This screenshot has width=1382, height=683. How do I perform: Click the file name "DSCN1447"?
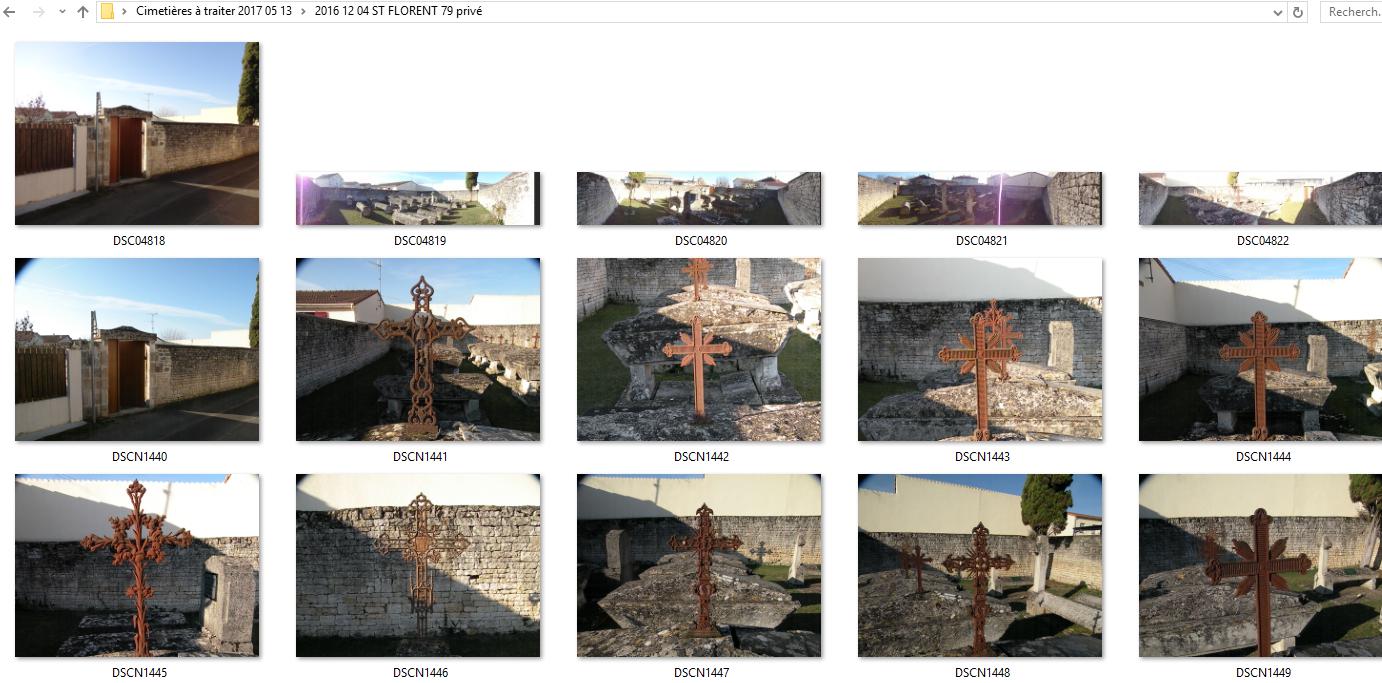pos(701,673)
